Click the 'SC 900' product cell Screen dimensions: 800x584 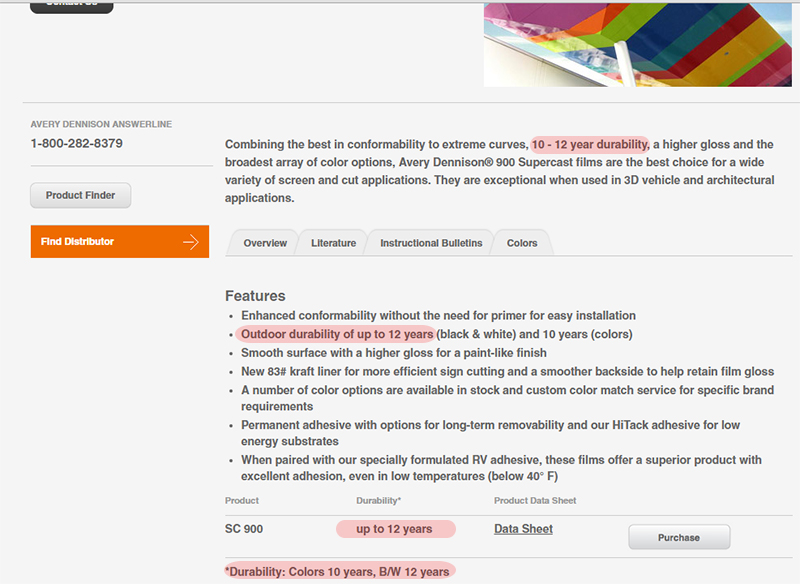pos(244,529)
